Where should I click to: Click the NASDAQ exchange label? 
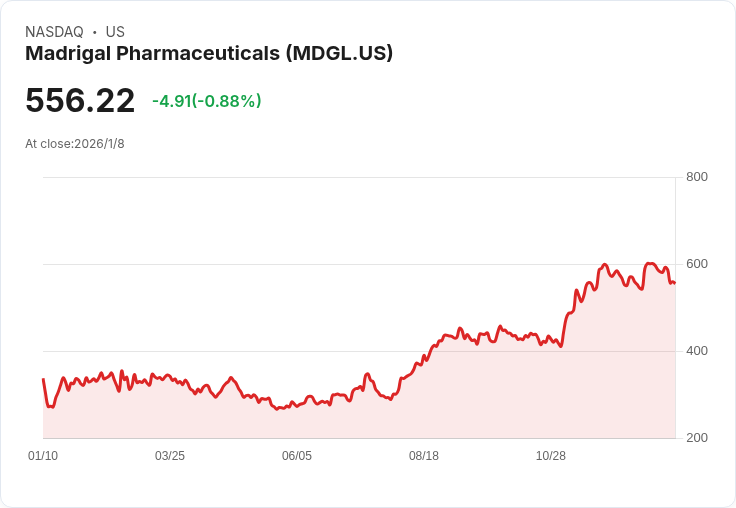tap(54, 32)
